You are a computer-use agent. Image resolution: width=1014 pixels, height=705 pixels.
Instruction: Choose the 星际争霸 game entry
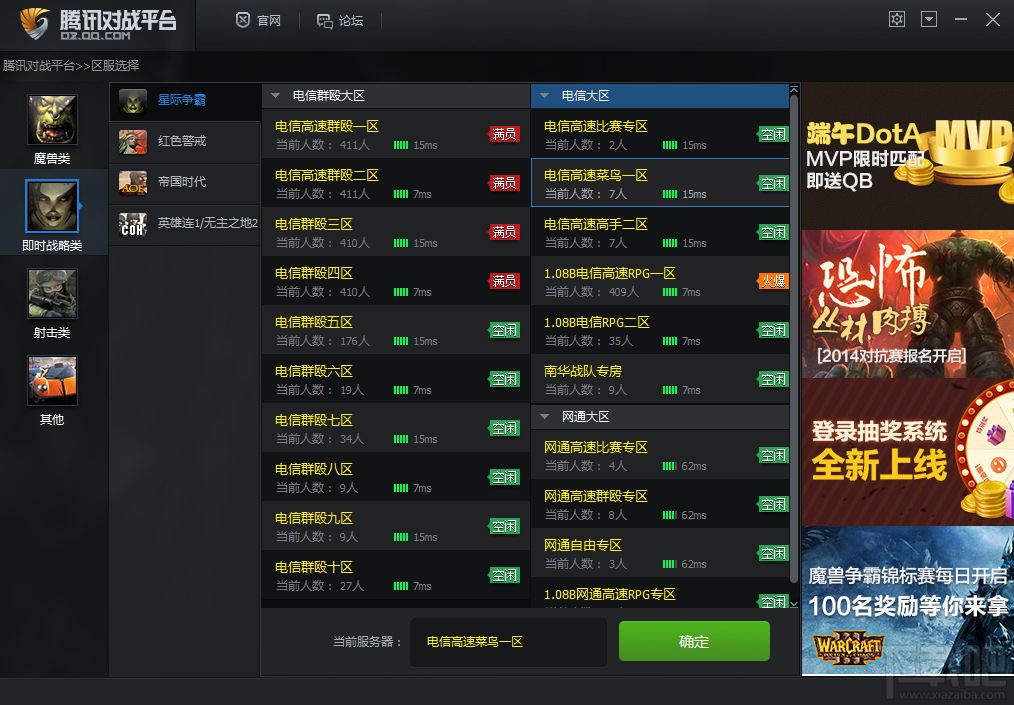(x=185, y=100)
